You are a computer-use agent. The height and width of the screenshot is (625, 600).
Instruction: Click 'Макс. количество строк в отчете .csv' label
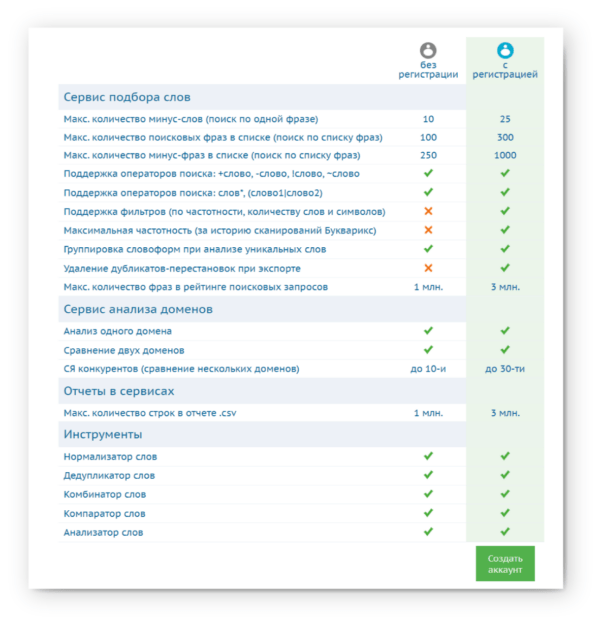[x=150, y=413]
